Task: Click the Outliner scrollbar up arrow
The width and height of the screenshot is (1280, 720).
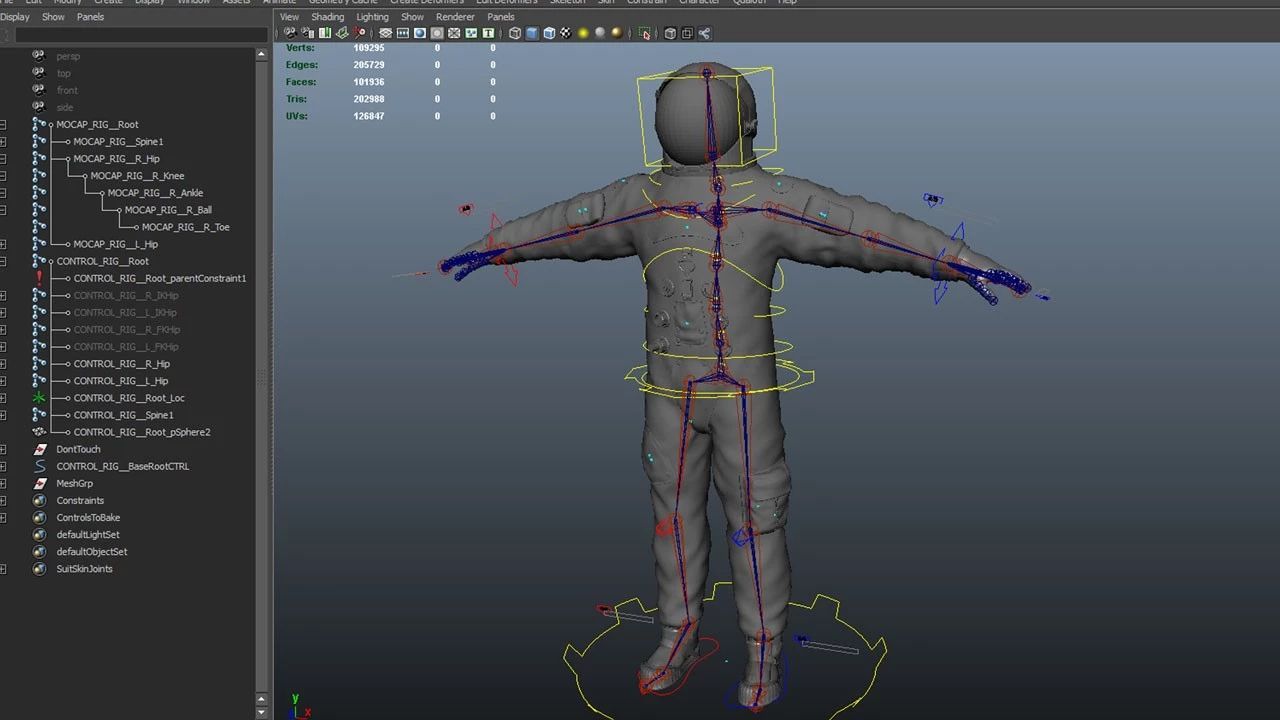Action: [262, 52]
